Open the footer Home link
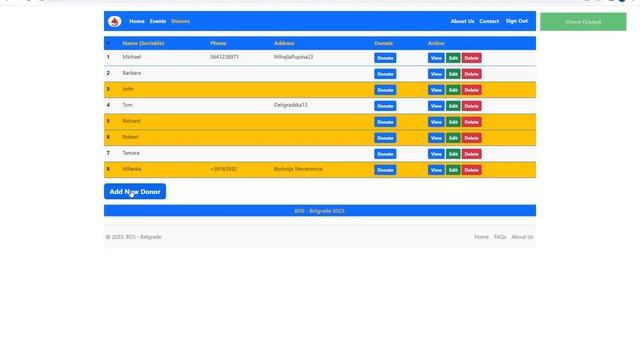640x360 pixels. [x=481, y=237]
